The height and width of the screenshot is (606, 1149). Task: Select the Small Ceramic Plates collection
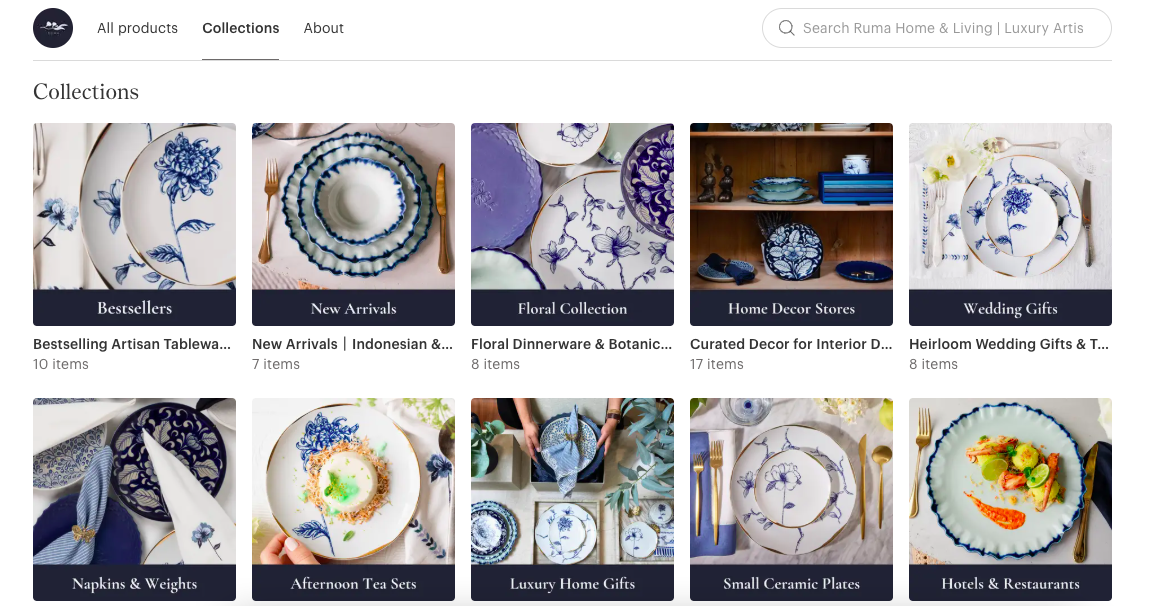pos(791,499)
